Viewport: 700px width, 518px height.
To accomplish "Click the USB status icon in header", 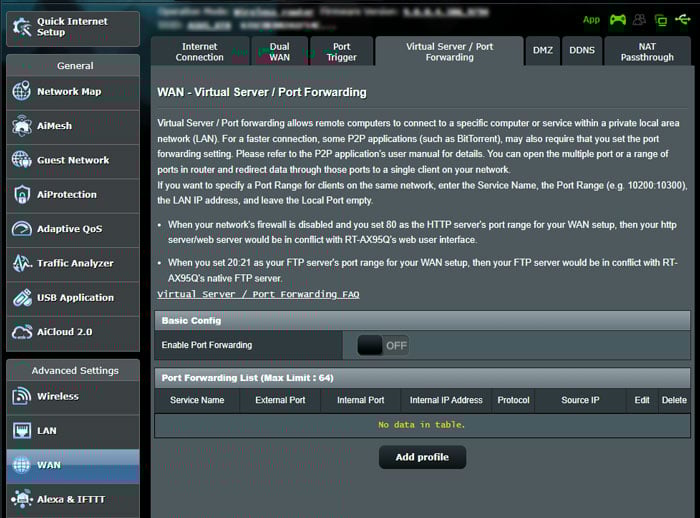I will [683, 19].
